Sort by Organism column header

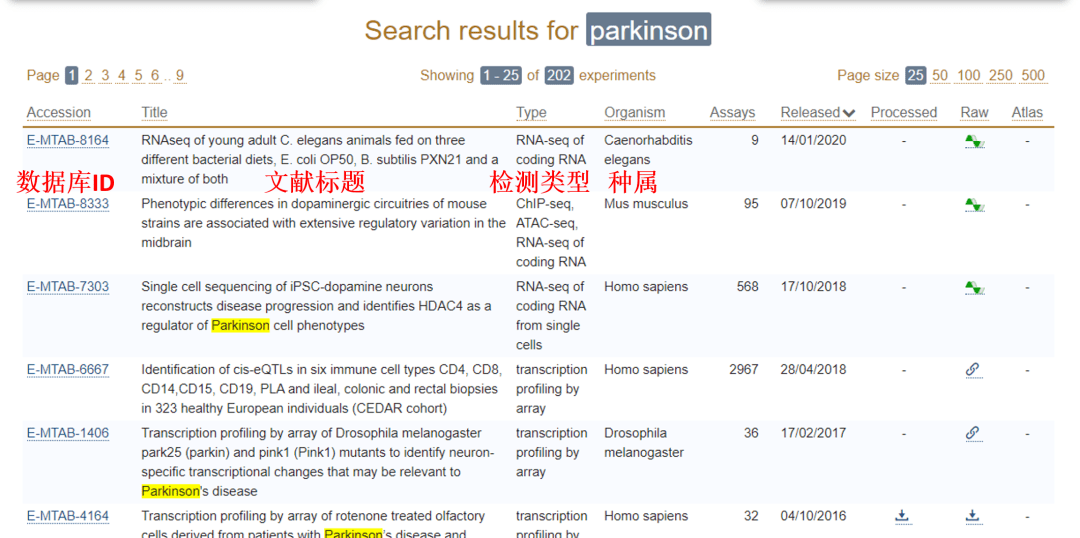pyautogui.click(x=634, y=112)
